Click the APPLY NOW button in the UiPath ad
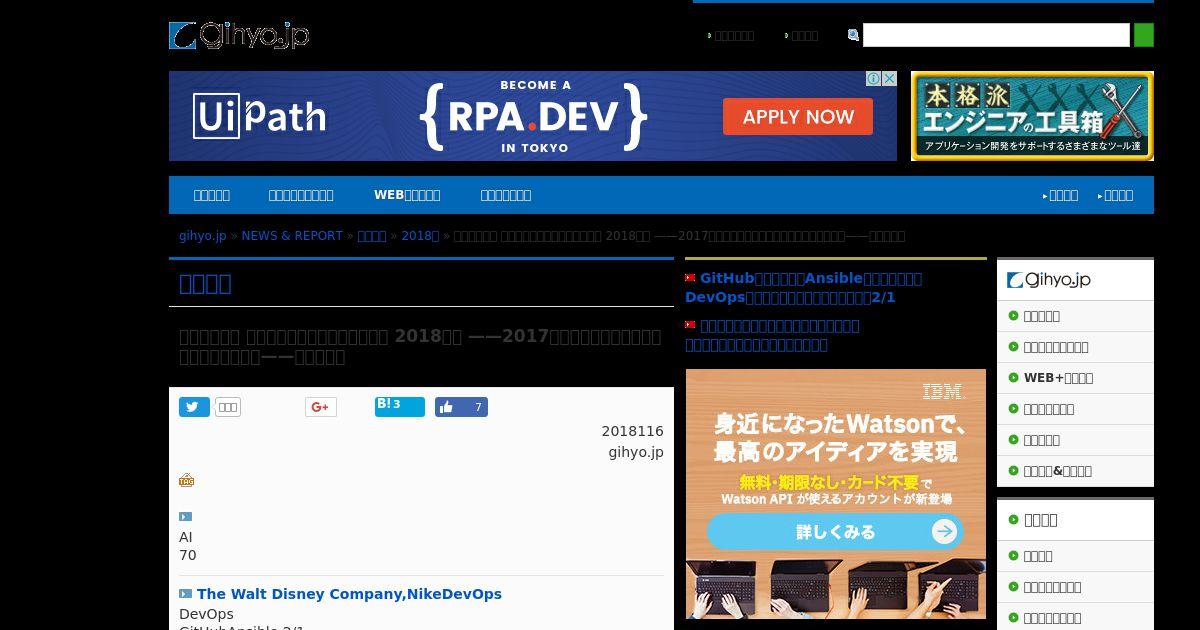 click(x=798, y=117)
